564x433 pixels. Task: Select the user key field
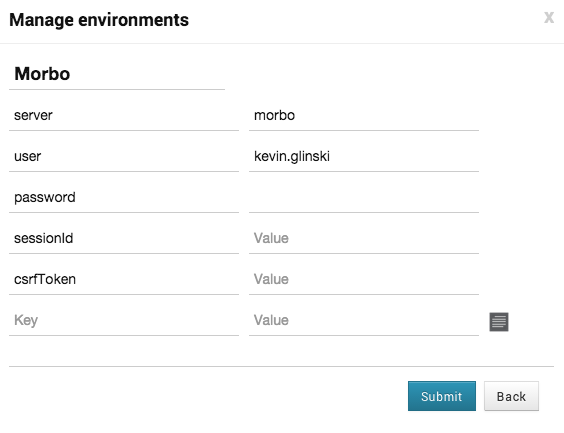[x=124, y=157]
